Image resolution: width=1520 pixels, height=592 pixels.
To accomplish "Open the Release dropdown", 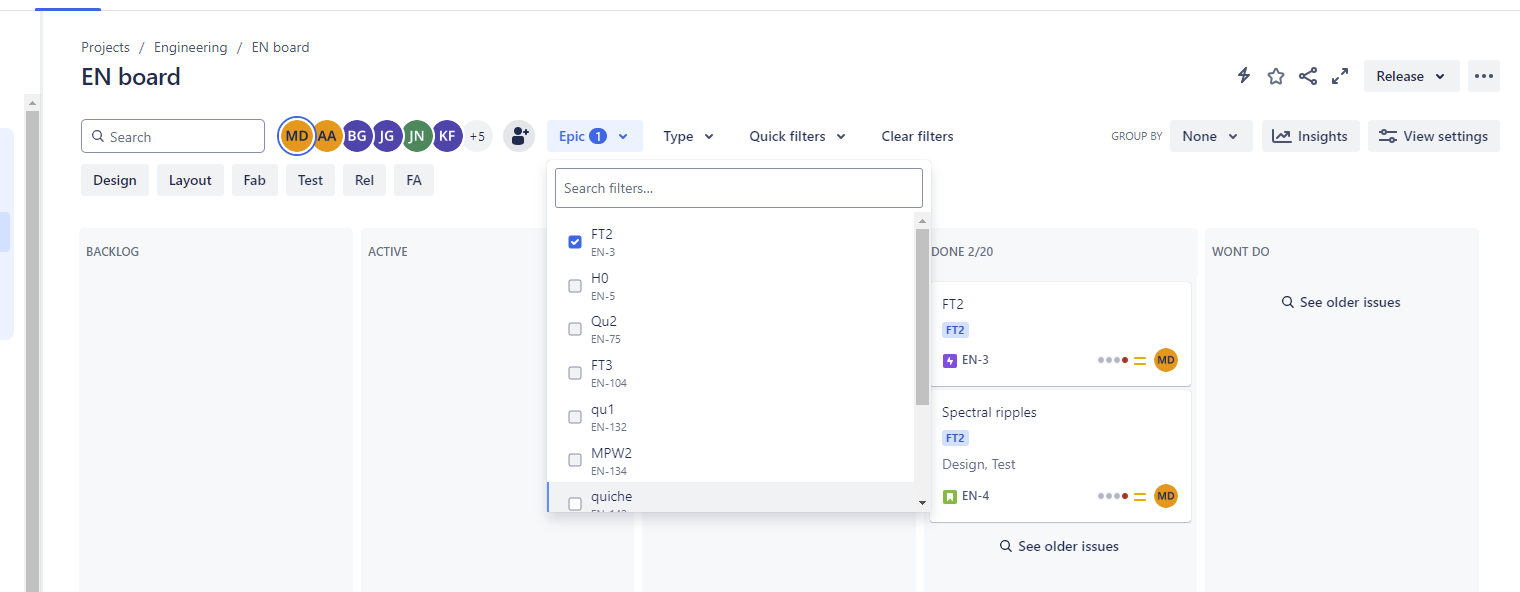I will (x=1411, y=76).
